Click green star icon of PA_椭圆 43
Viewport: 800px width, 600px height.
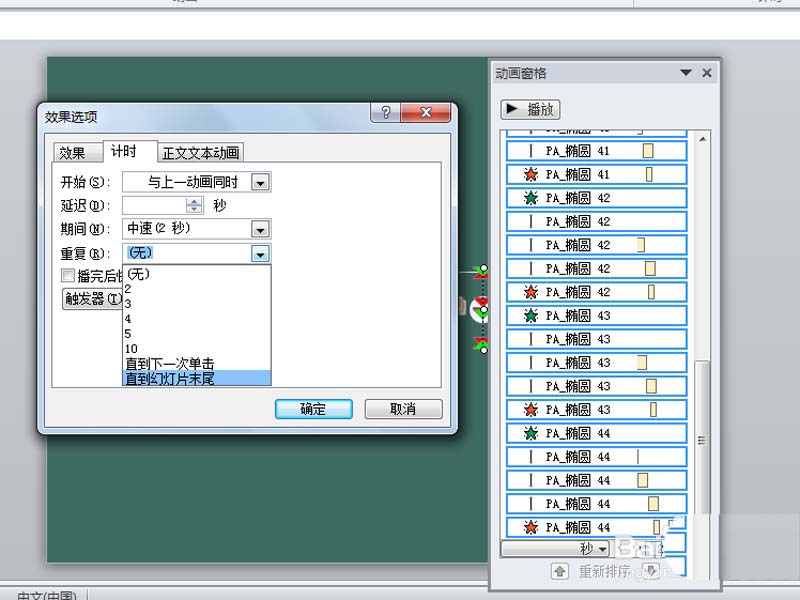point(531,315)
